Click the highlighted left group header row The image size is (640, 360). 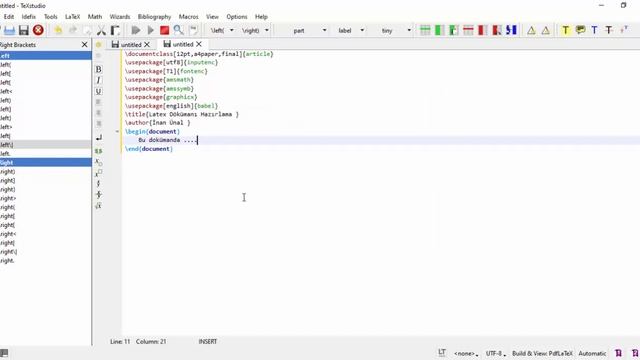46,56
